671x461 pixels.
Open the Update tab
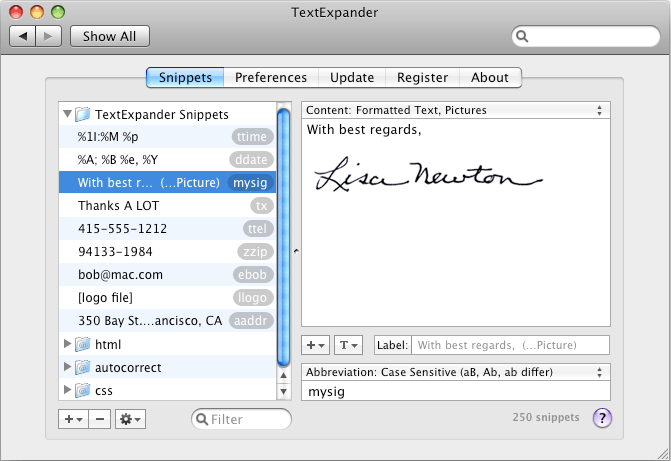(352, 77)
